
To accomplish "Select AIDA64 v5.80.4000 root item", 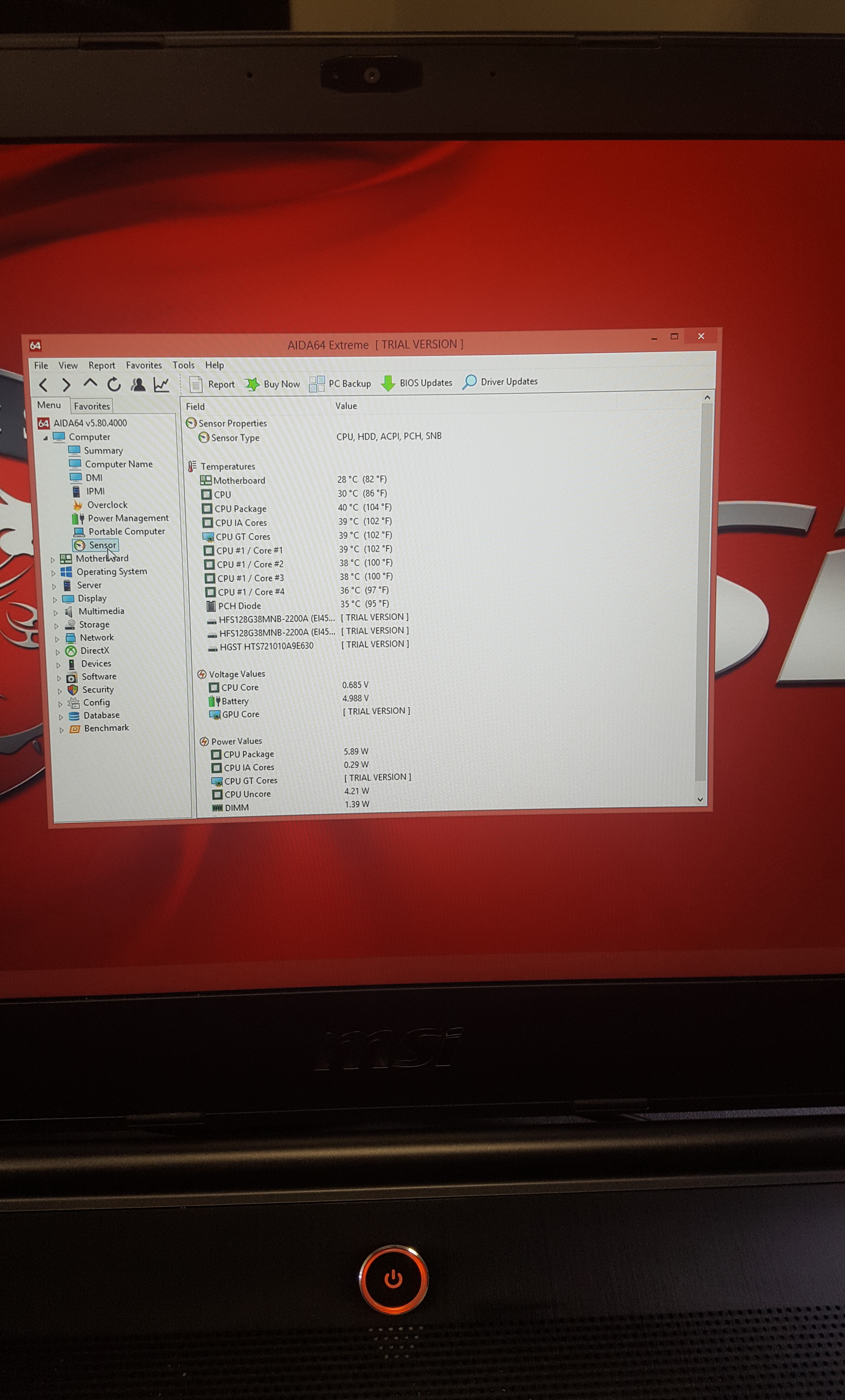I will (x=83, y=423).
